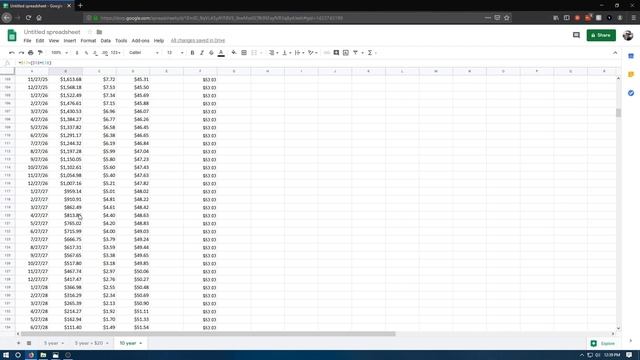640x360 pixels.
Task: Click the redo arrow in toolbar
Action: point(21,53)
